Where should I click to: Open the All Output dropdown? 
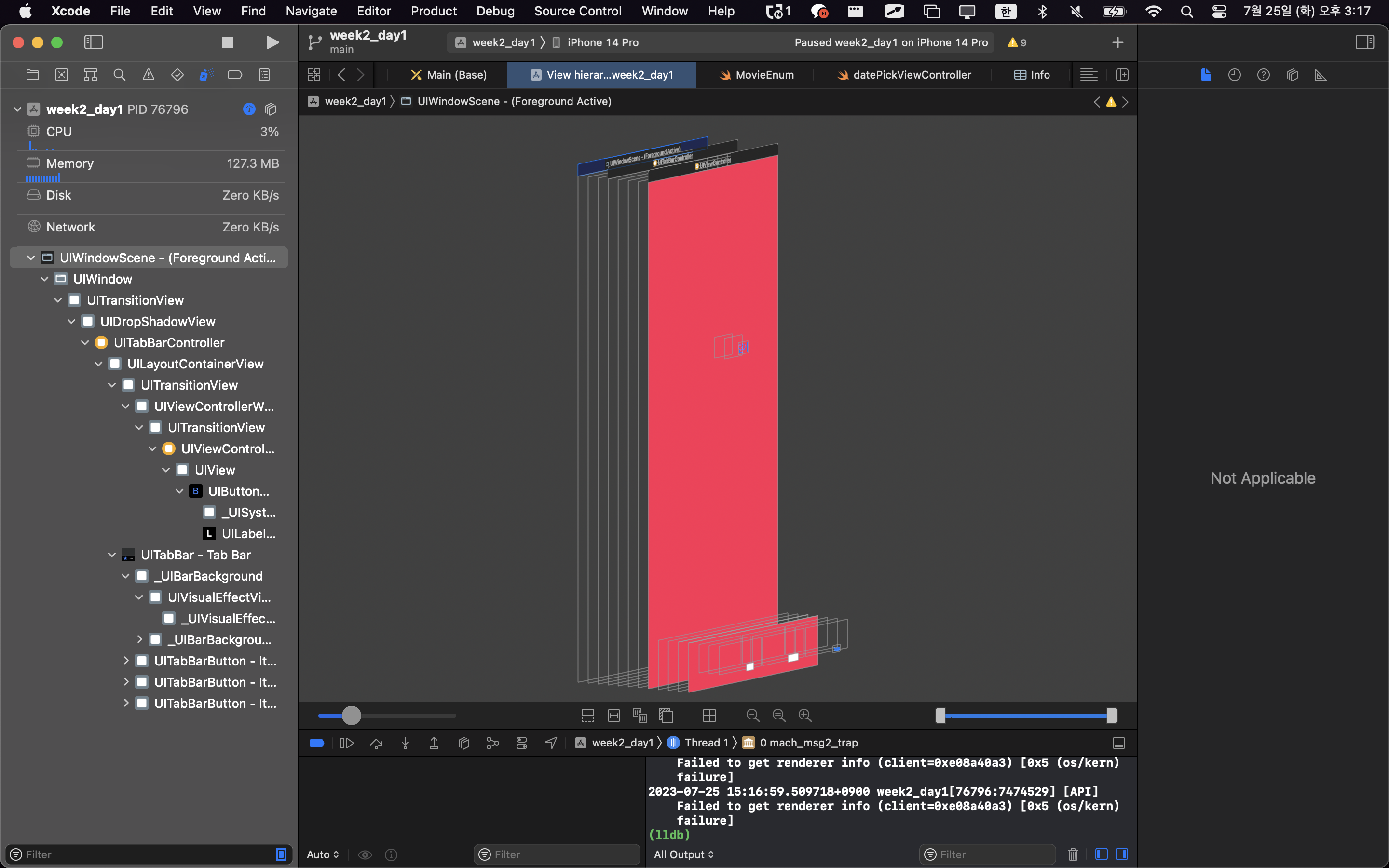click(x=683, y=854)
